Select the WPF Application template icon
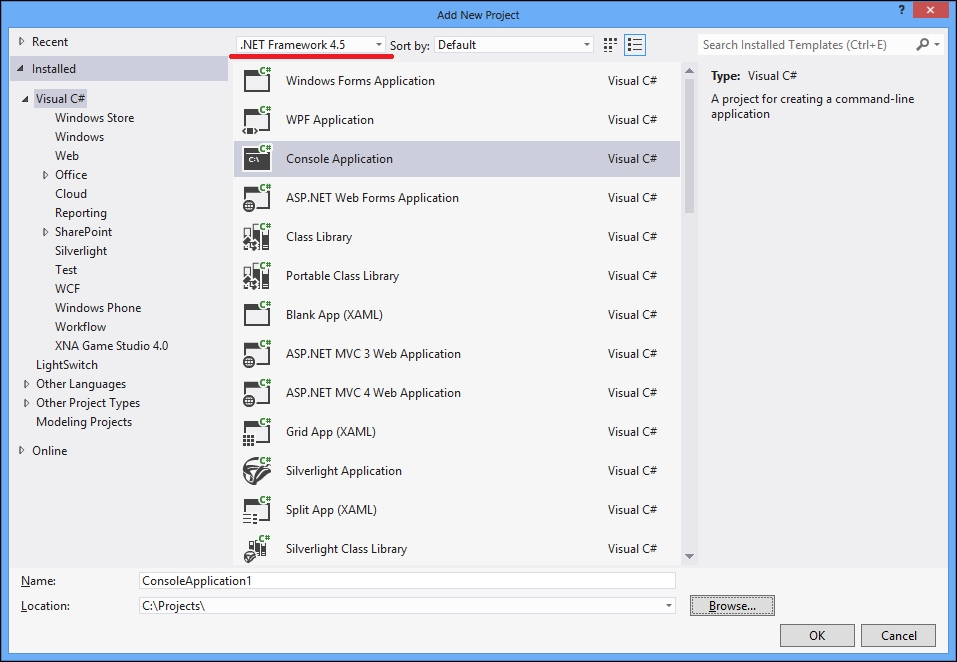This screenshot has width=957, height=662. [x=257, y=120]
